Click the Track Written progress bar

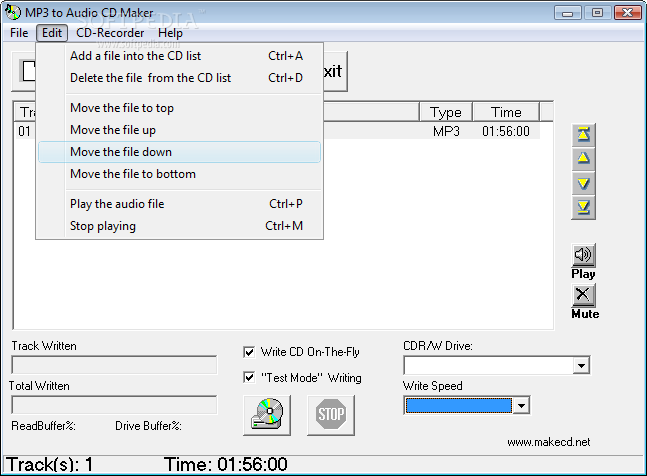(114, 365)
